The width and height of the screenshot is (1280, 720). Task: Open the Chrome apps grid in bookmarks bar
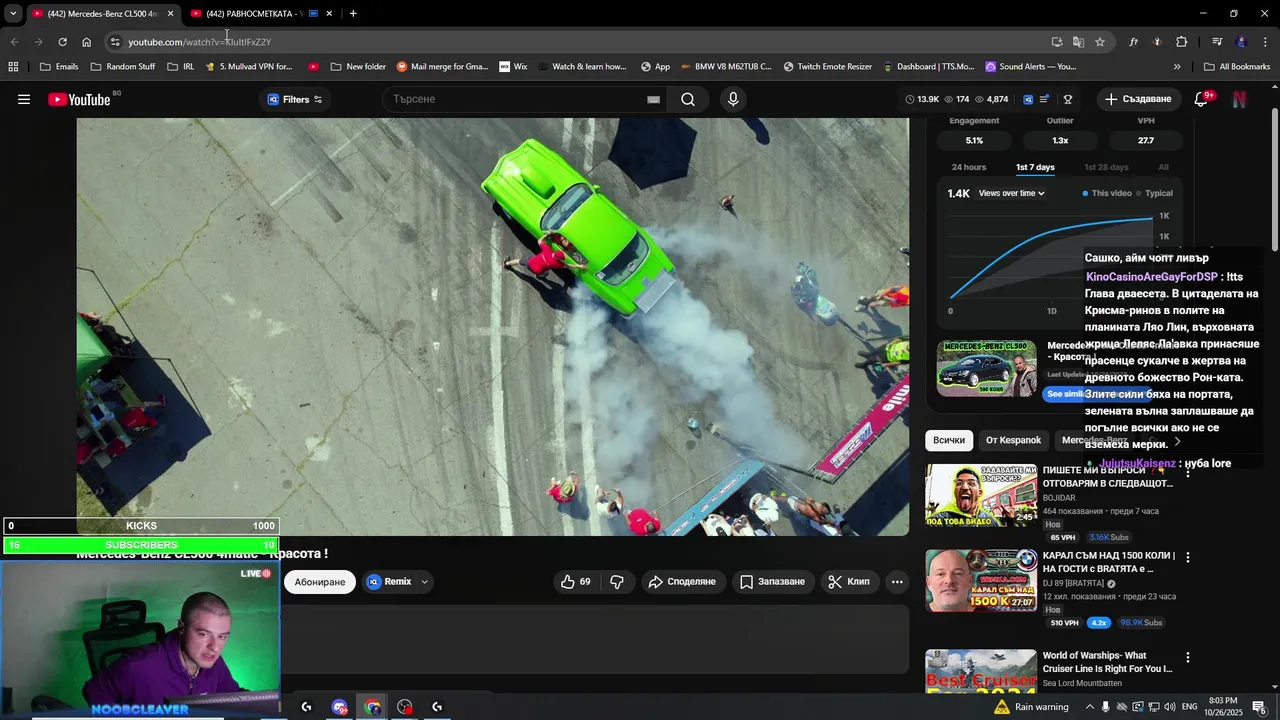coord(13,67)
